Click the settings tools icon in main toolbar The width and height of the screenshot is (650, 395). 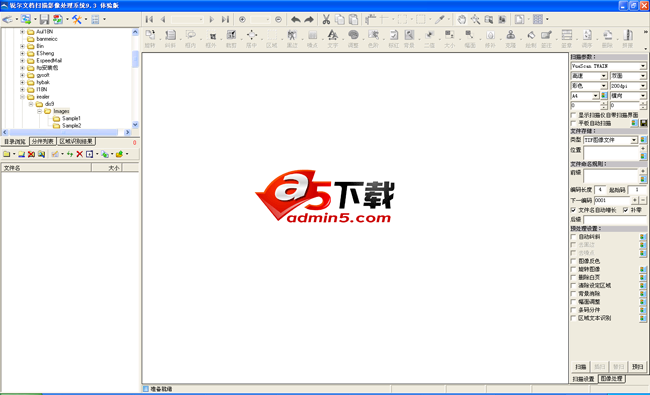[x=77, y=19]
